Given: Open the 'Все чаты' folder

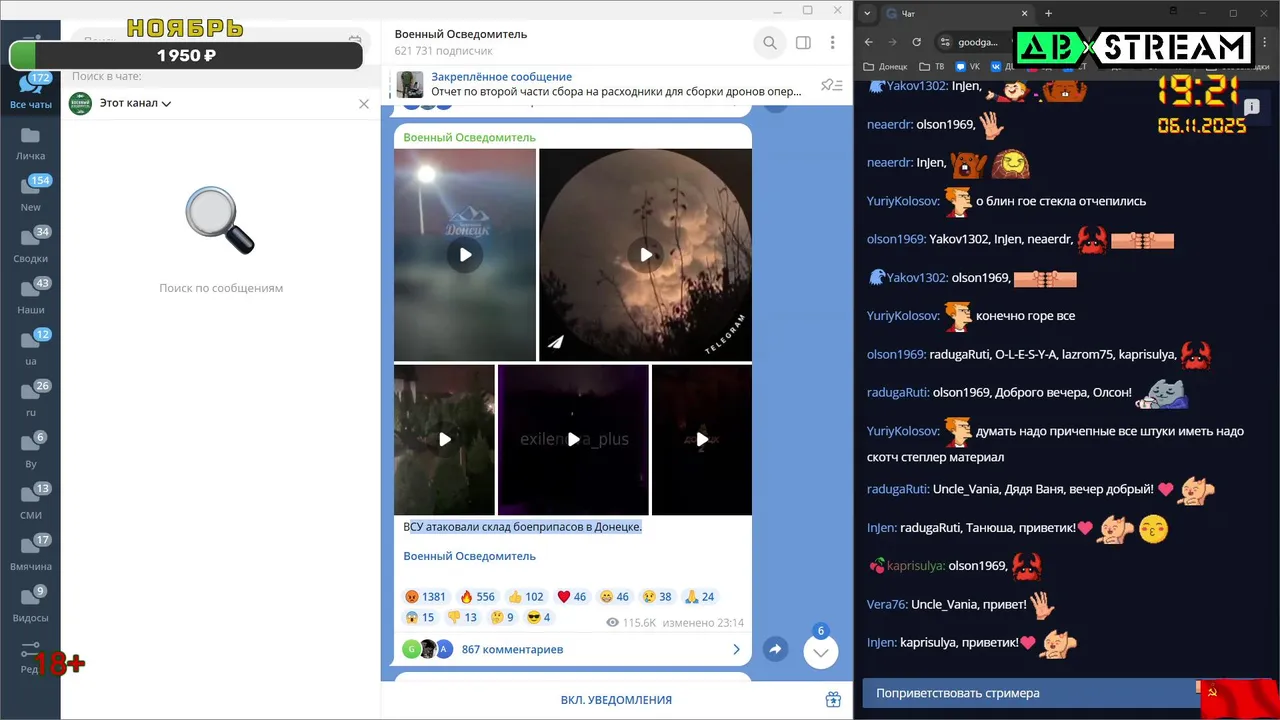Looking at the screenshot, I should point(30,91).
